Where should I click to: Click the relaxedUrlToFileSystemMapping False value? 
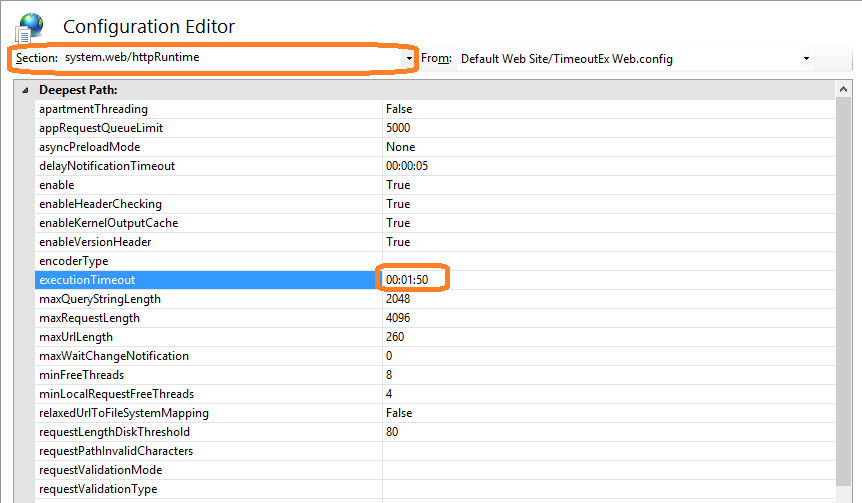[399, 413]
